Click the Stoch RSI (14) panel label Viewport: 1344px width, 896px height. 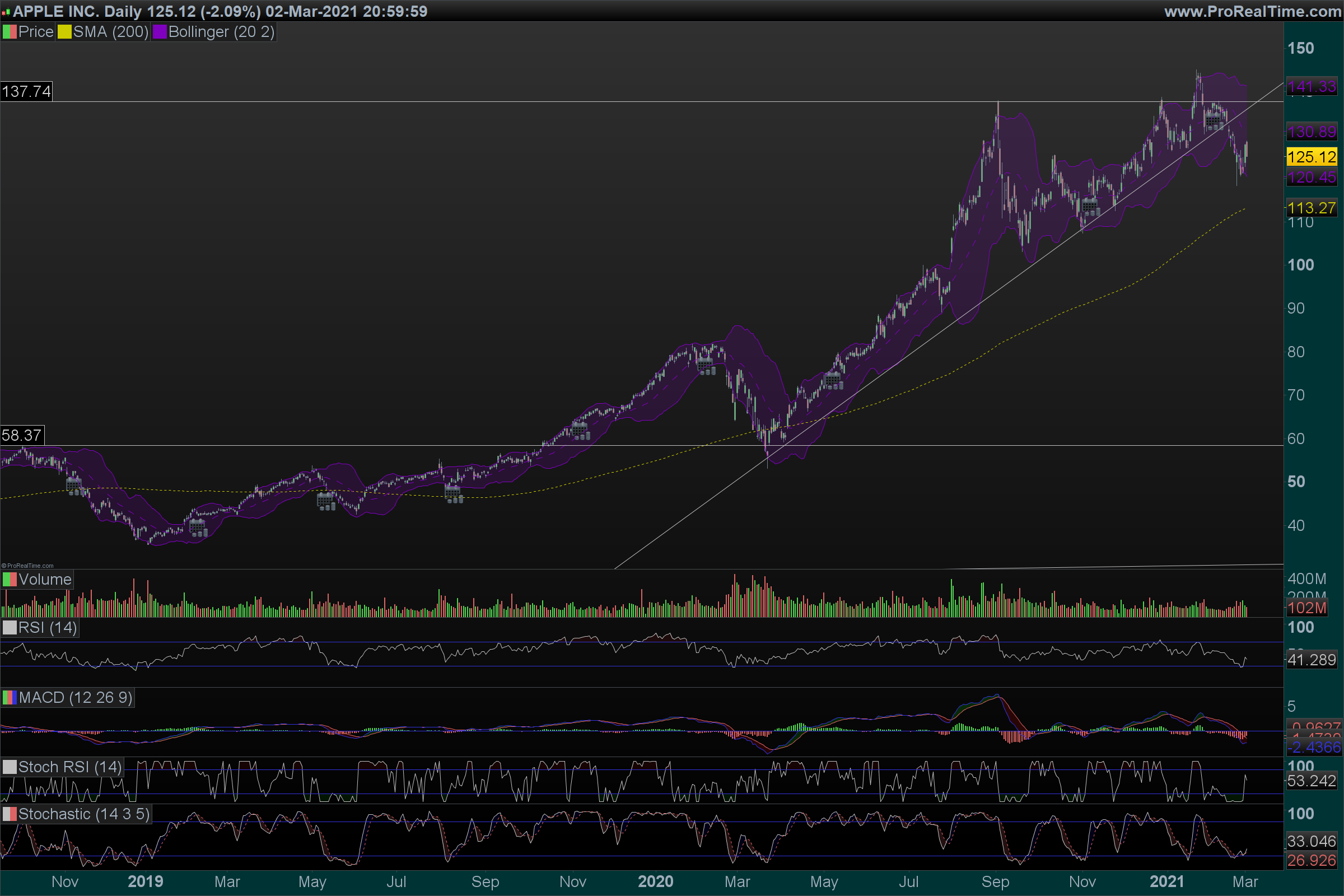[x=69, y=767]
